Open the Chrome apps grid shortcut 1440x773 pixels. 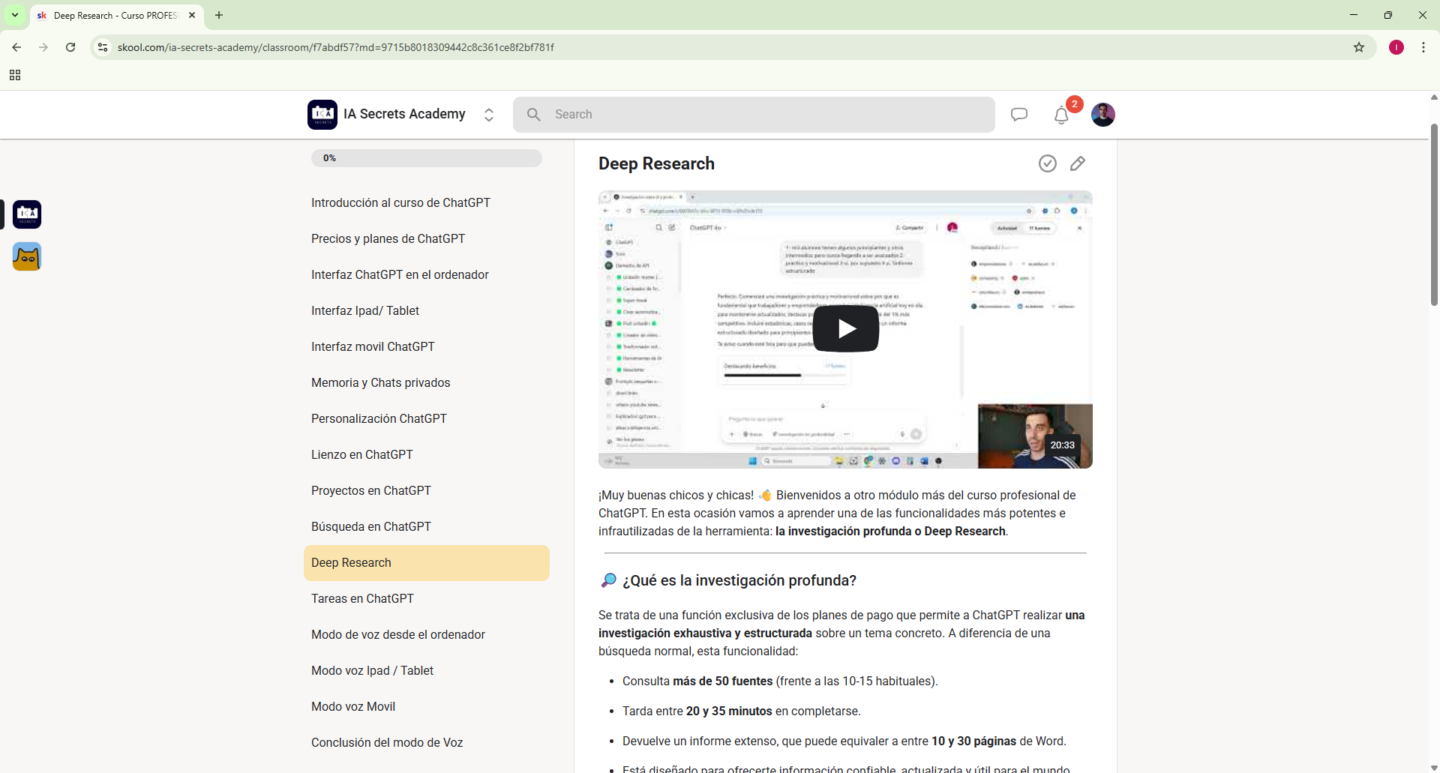pyautogui.click(x=15, y=75)
